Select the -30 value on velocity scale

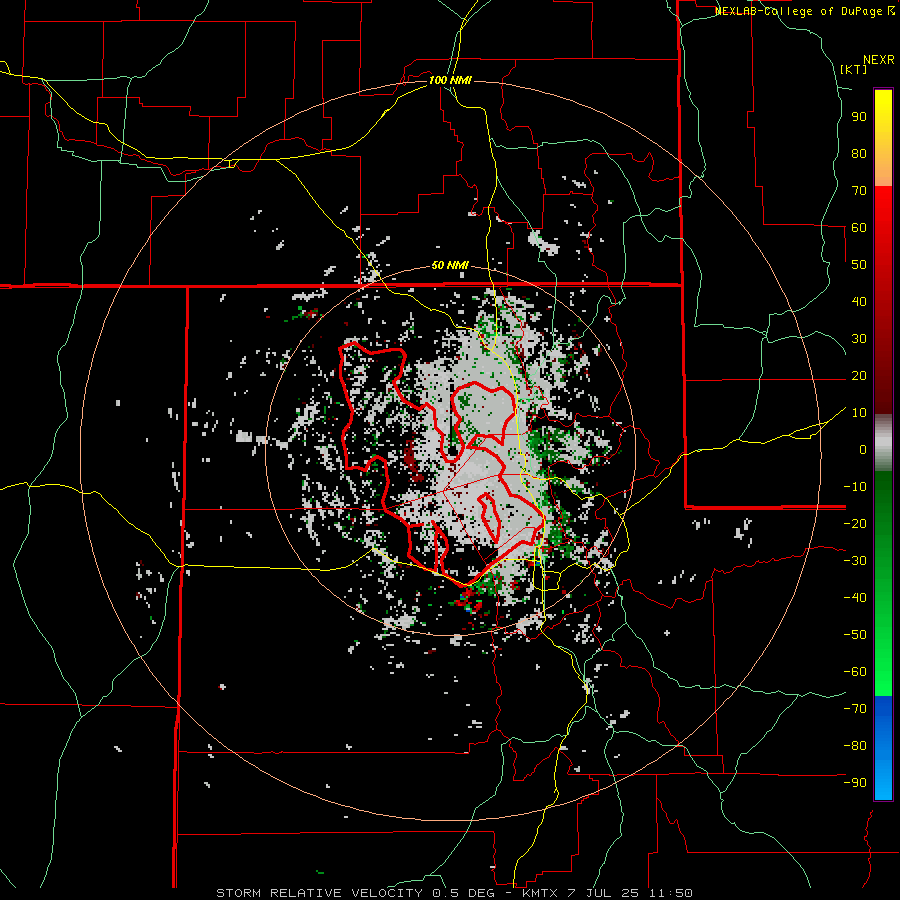pos(855,561)
